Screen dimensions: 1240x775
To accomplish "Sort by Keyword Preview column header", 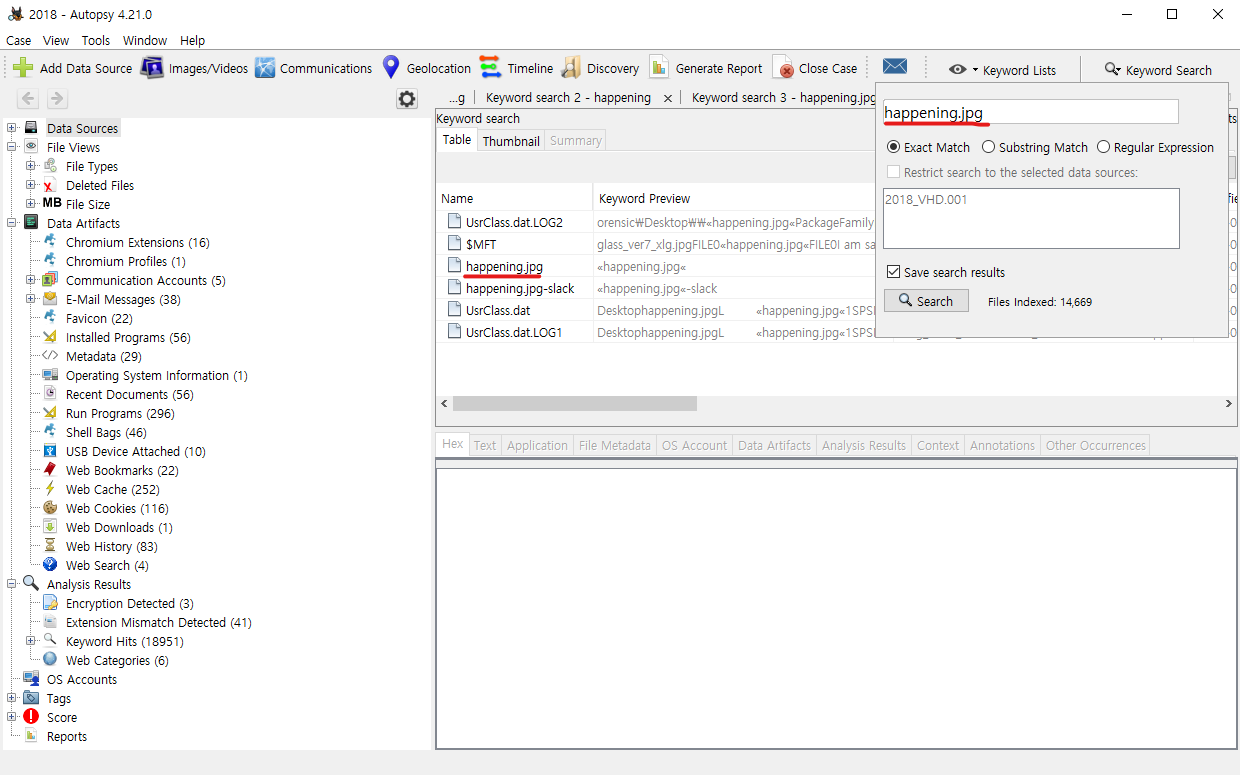I will click(x=644, y=199).
